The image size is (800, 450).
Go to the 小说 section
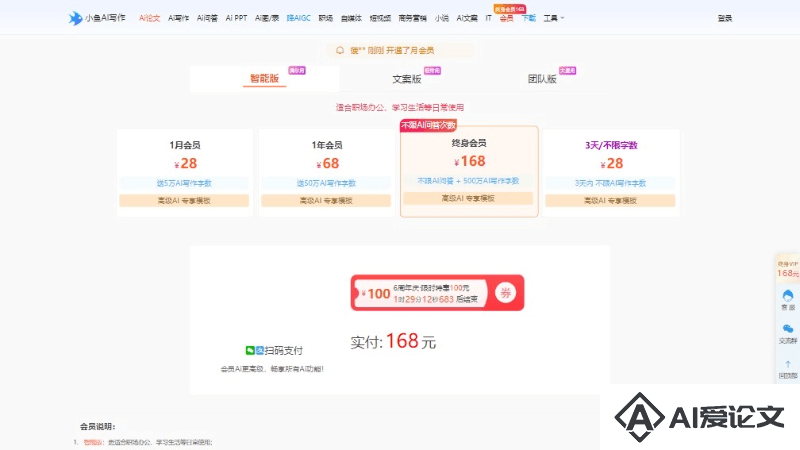442,18
